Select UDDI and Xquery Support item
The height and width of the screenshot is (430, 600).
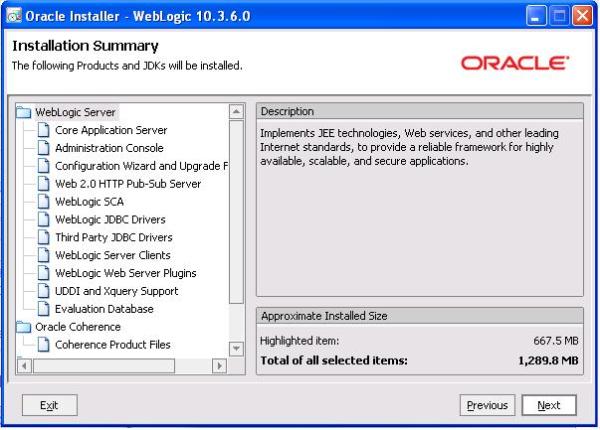point(116,291)
